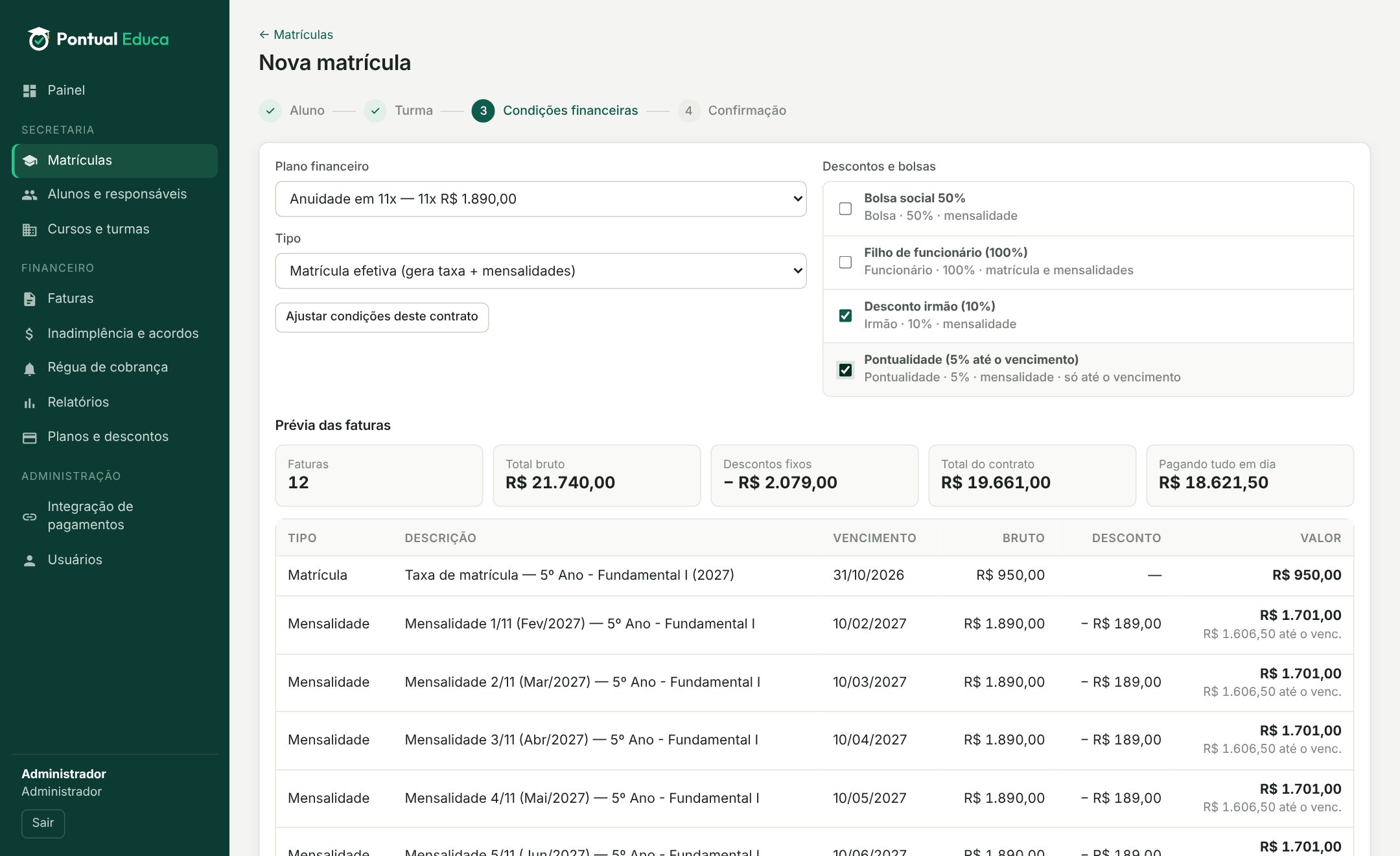Navigate to Planos e descontos
The width and height of the screenshot is (1400, 856).
115,437
